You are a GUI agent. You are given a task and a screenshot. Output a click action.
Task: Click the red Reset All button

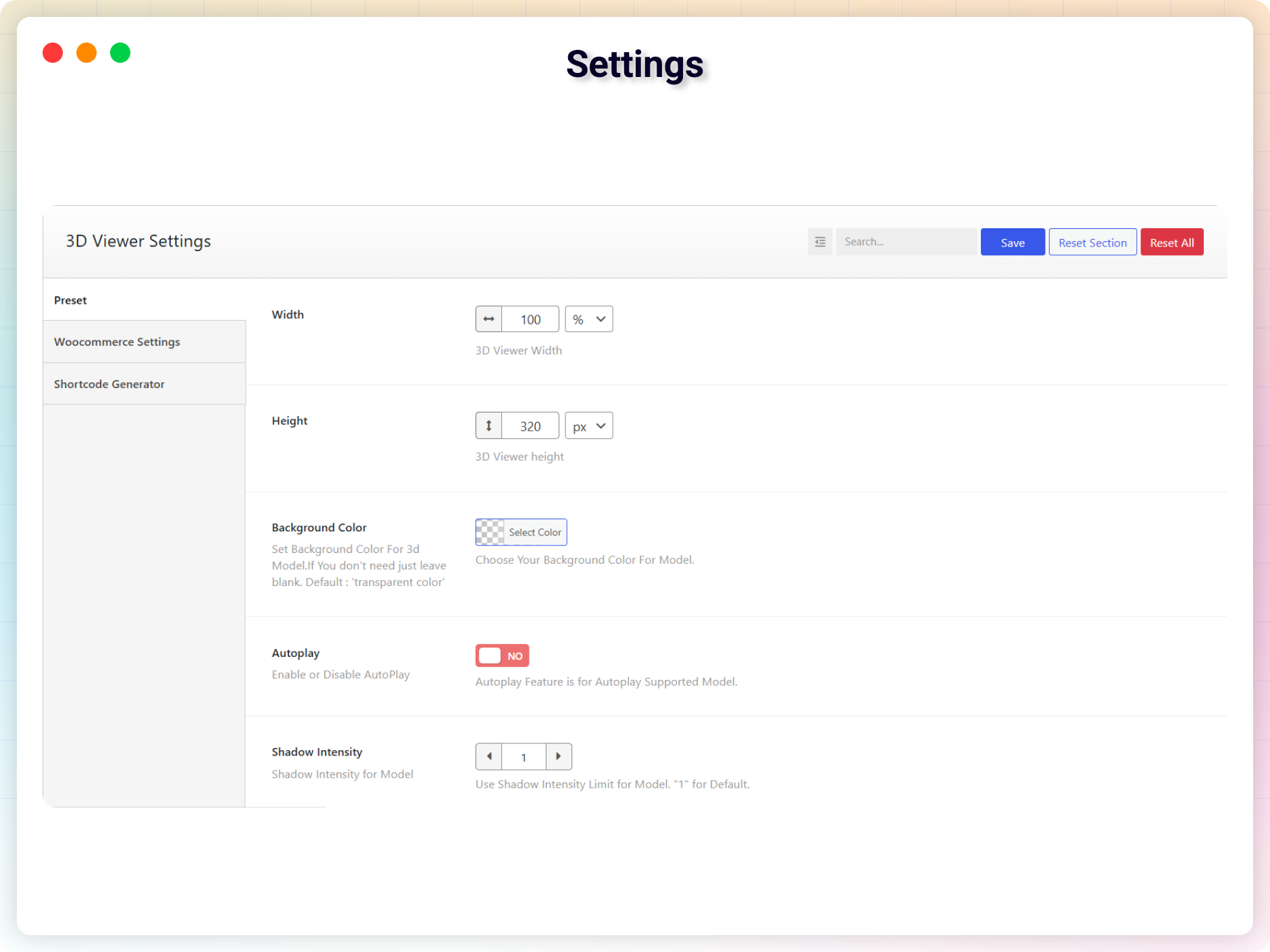pos(1172,242)
